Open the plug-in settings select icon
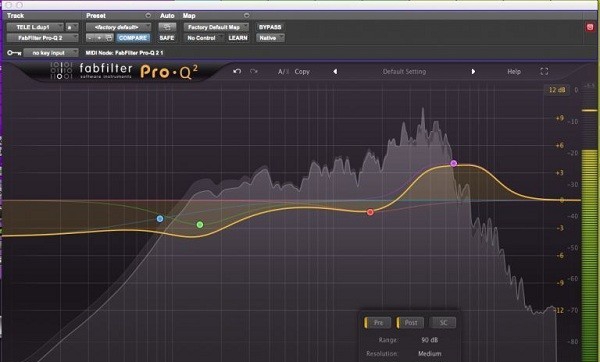The image size is (600, 362). 109,38
